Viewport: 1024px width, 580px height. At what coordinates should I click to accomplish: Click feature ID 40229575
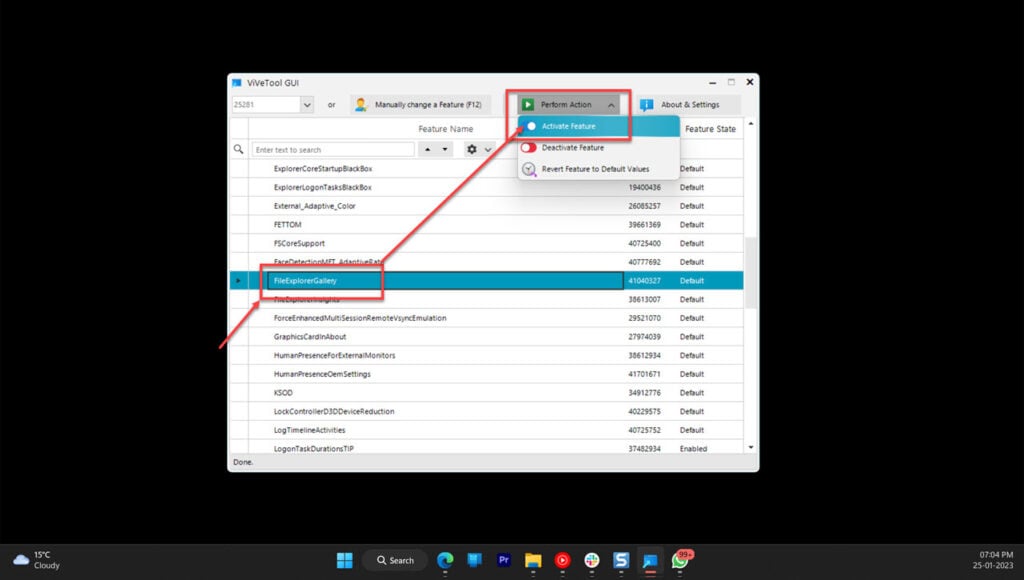pos(645,411)
